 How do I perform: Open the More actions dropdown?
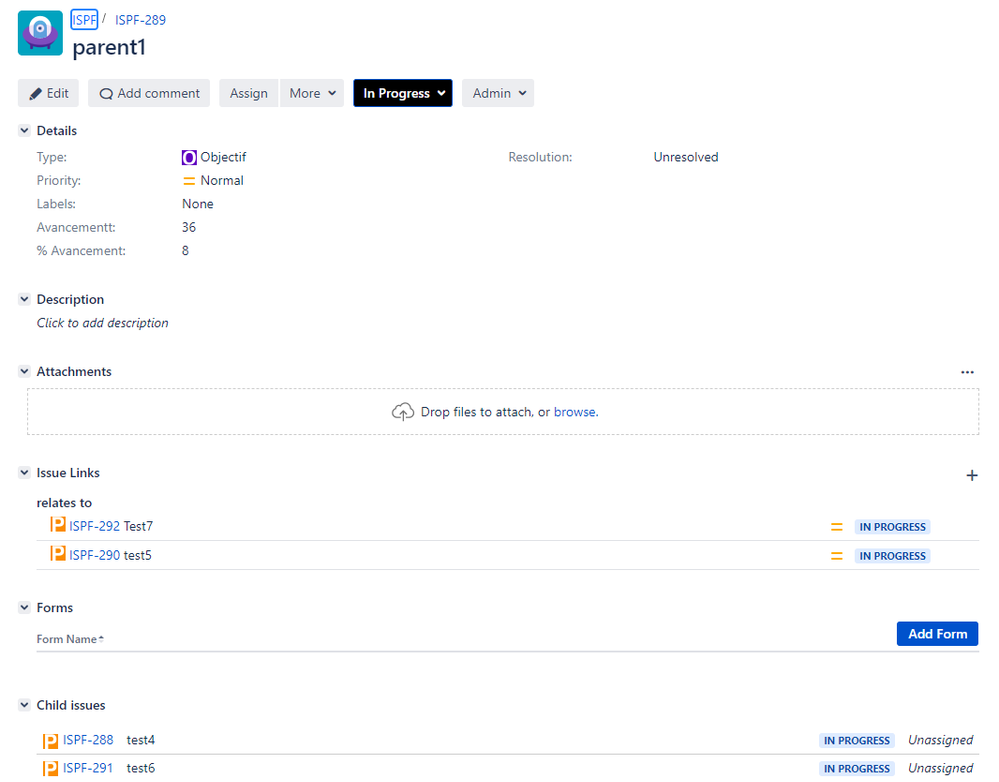point(312,94)
